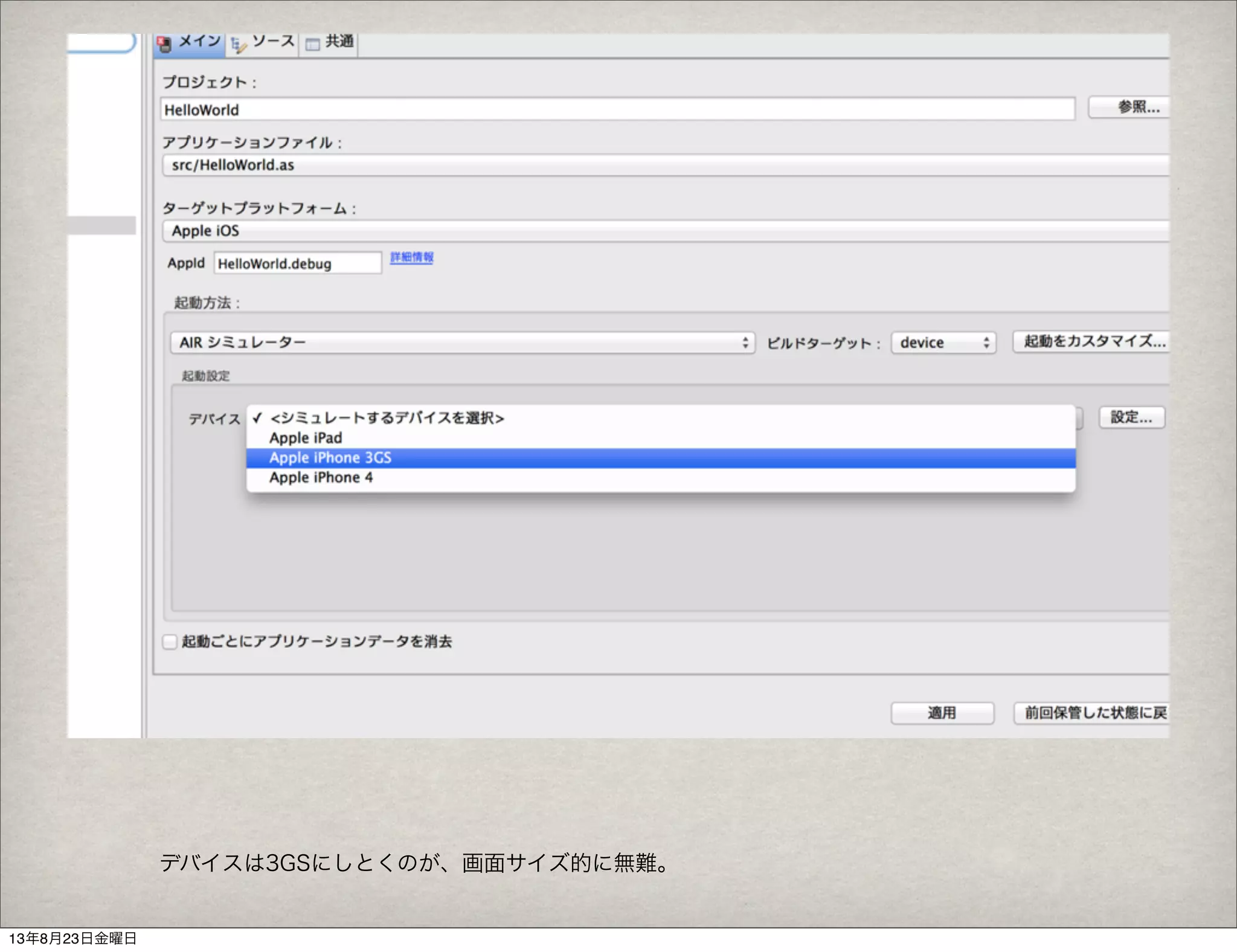
Task: Open the 詳細情報 link
Action: pyautogui.click(x=411, y=257)
